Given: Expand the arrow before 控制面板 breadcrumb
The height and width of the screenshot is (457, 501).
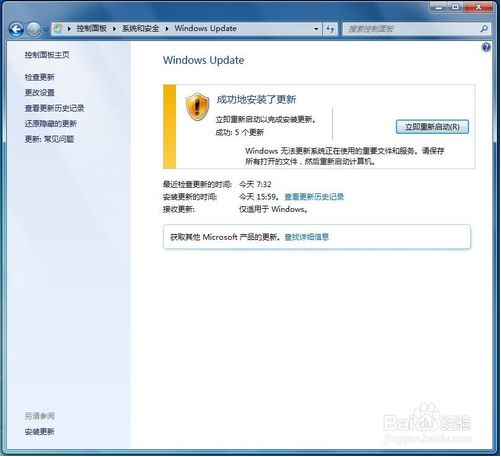Looking at the screenshot, I should click(x=69, y=29).
